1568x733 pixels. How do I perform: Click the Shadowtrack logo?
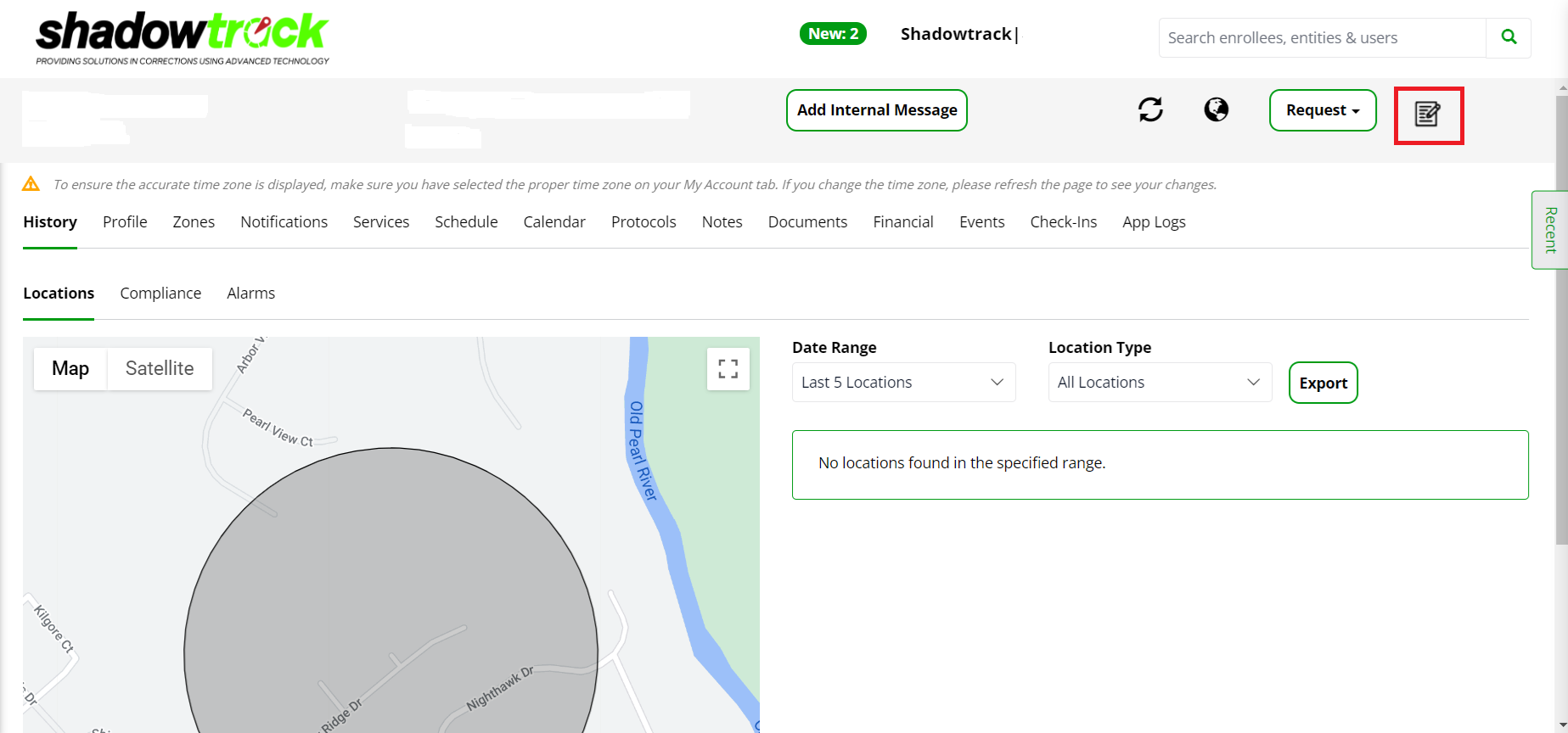click(x=183, y=38)
